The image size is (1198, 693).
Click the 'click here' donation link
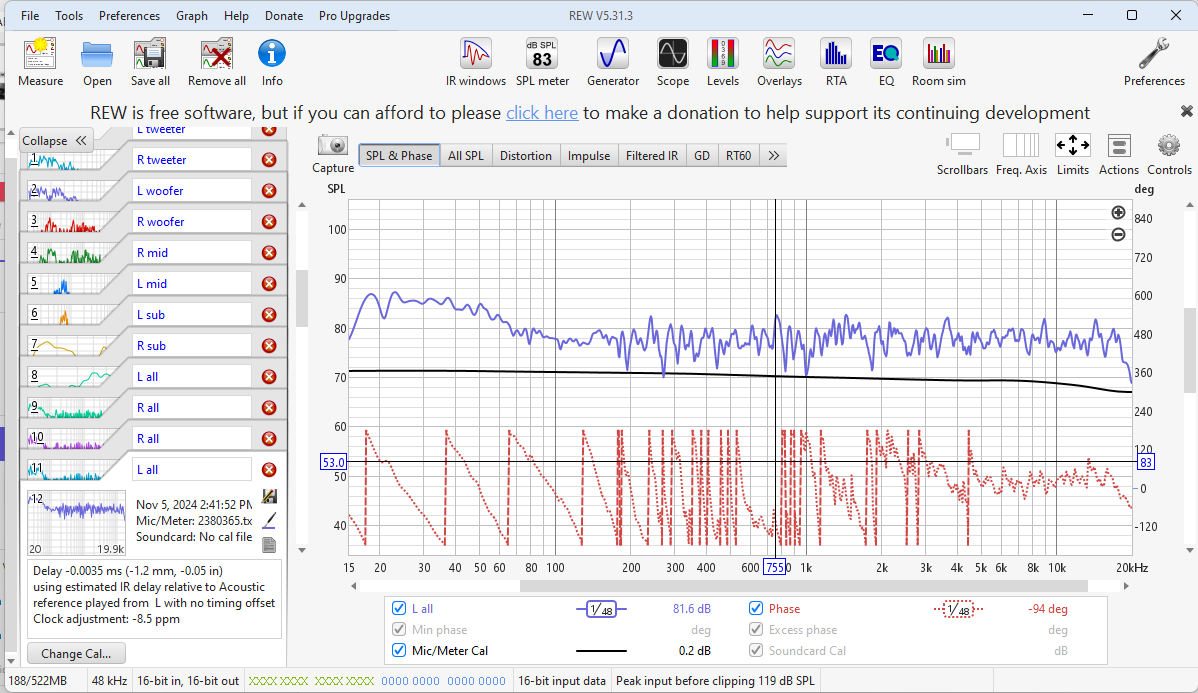542,113
